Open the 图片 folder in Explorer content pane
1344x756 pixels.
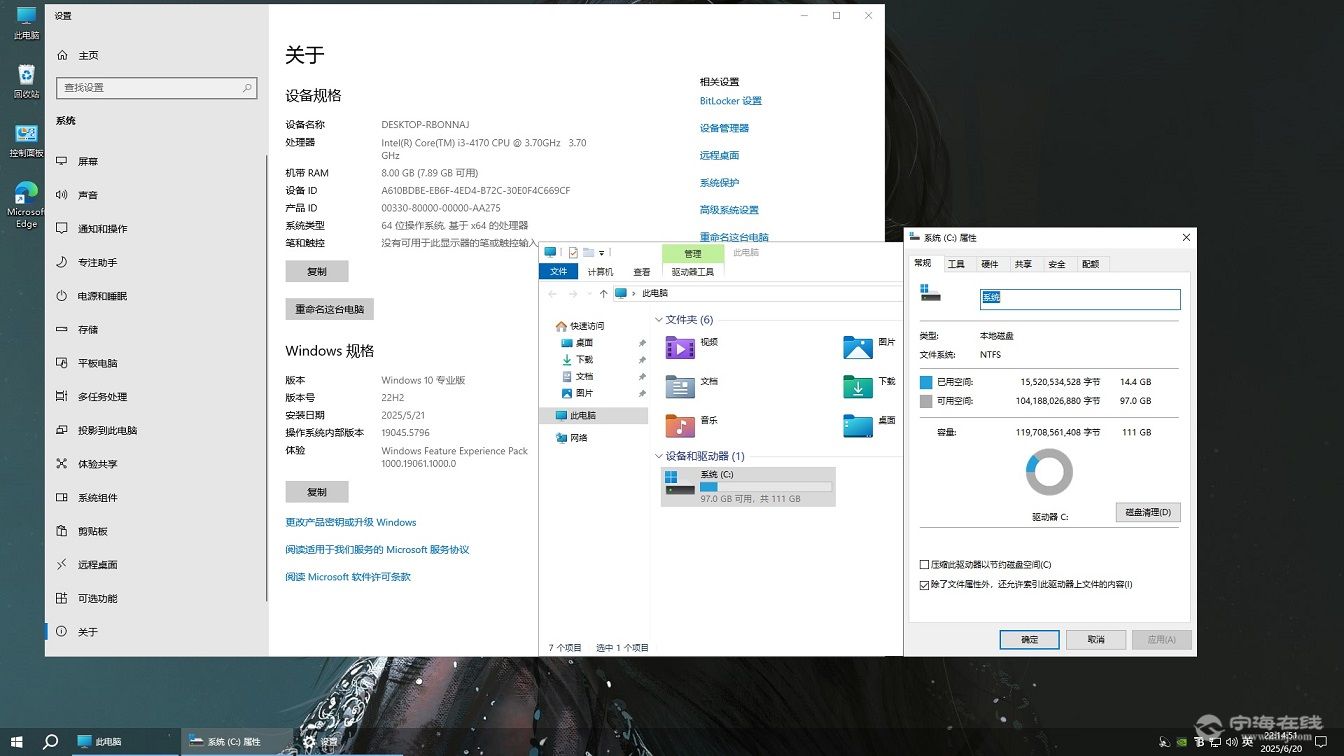869,347
